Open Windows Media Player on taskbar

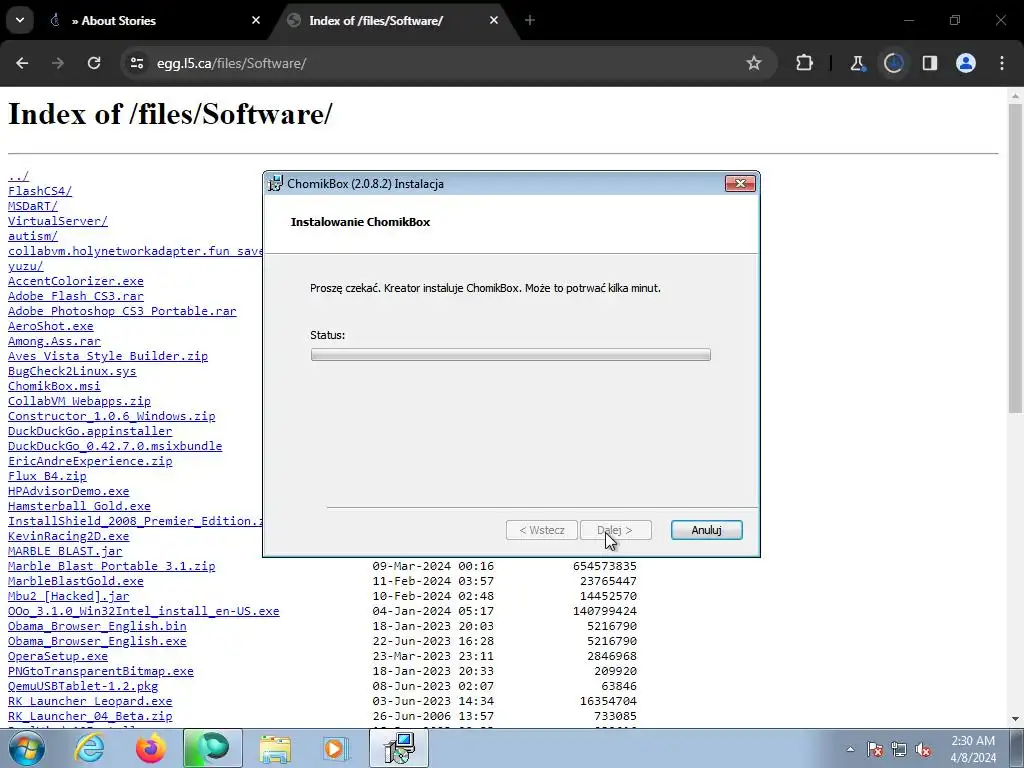pyautogui.click(x=336, y=748)
